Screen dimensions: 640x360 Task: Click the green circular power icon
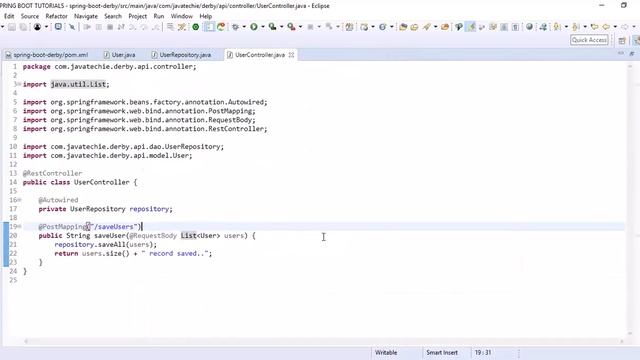pos(196,27)
